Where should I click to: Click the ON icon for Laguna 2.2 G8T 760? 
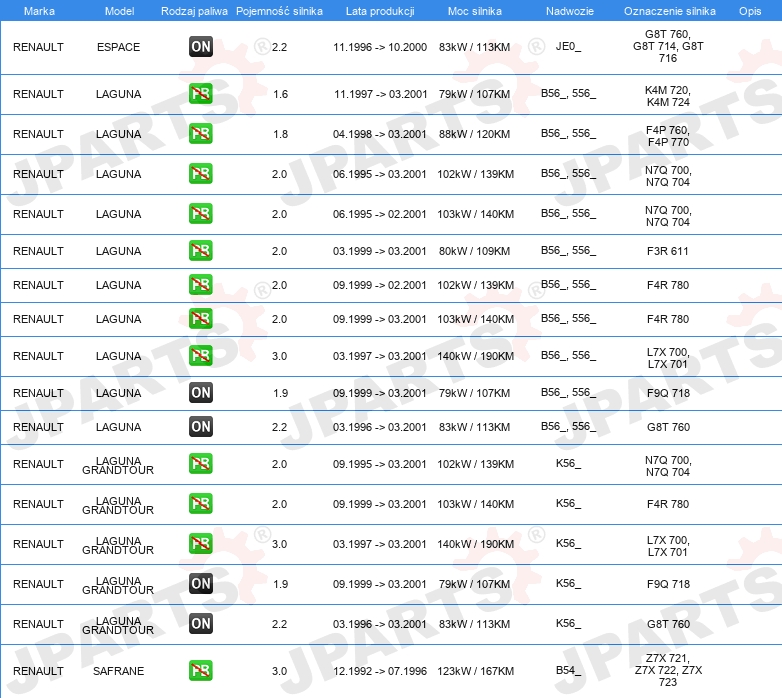click(x=201, y=426)
